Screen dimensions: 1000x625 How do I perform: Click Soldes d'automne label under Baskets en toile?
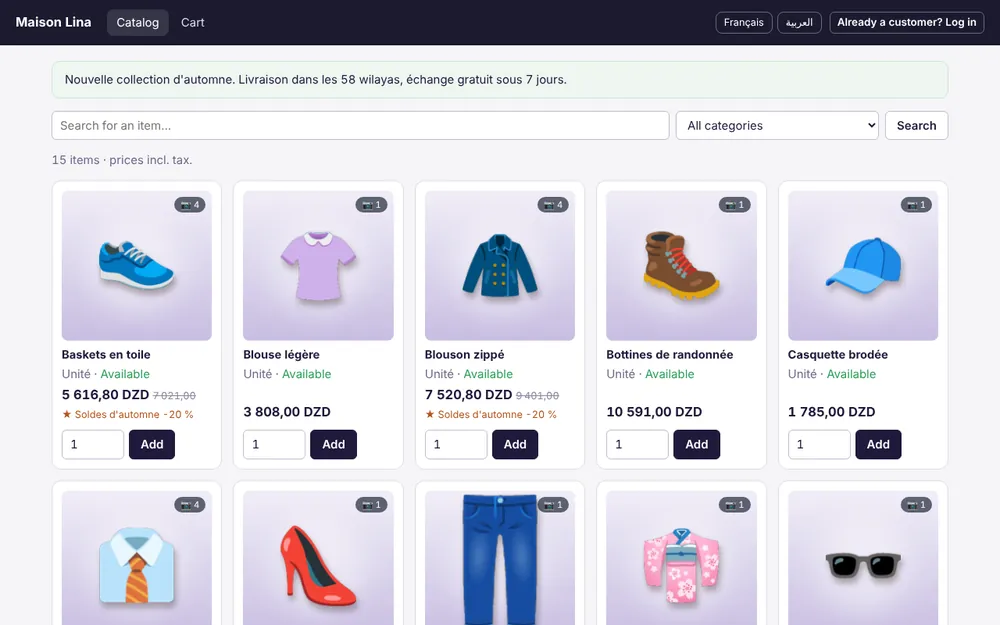pyautogui.click(x=128, y=415)
